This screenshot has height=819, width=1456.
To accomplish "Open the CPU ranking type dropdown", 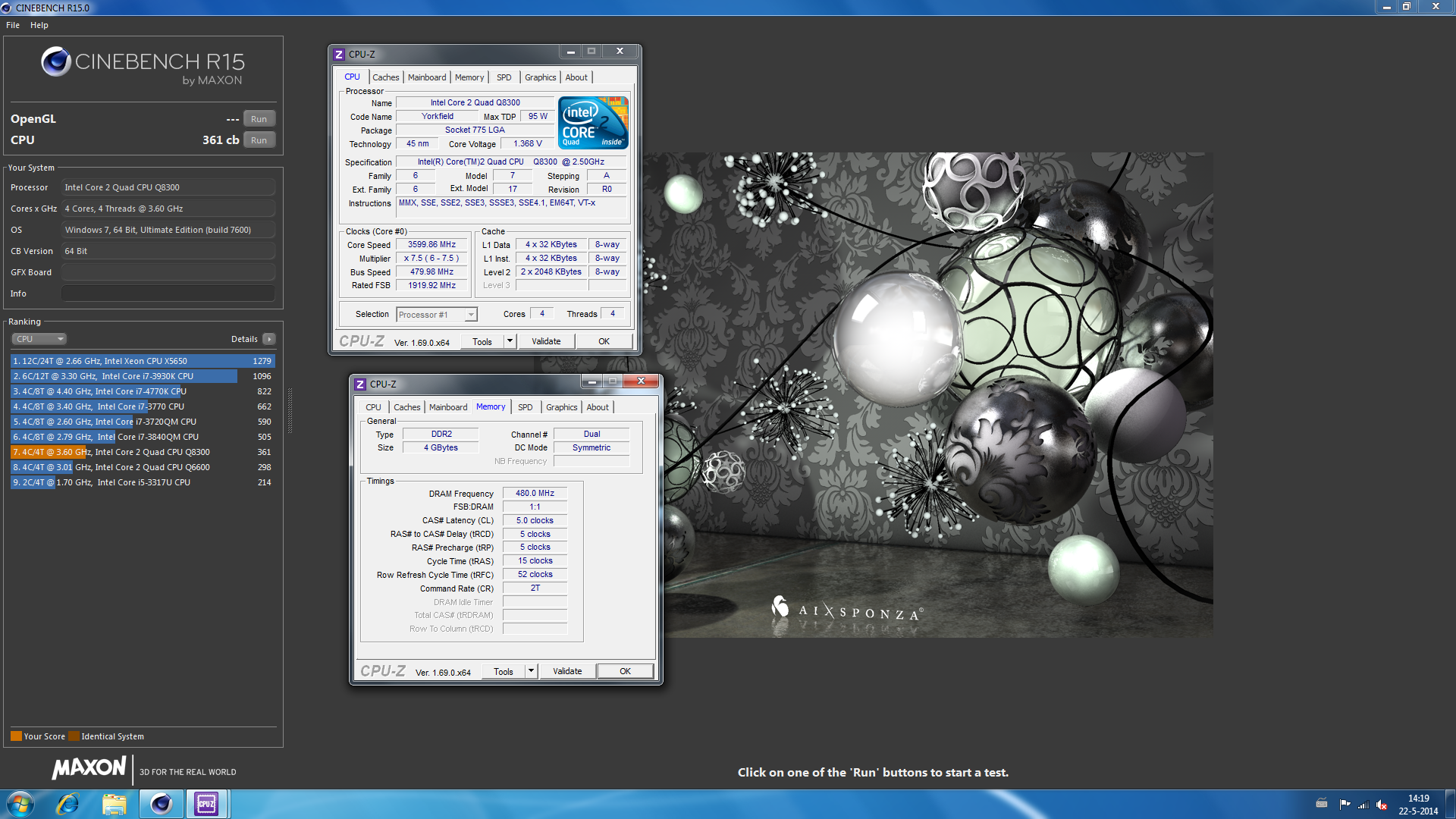I will [39, 339].
